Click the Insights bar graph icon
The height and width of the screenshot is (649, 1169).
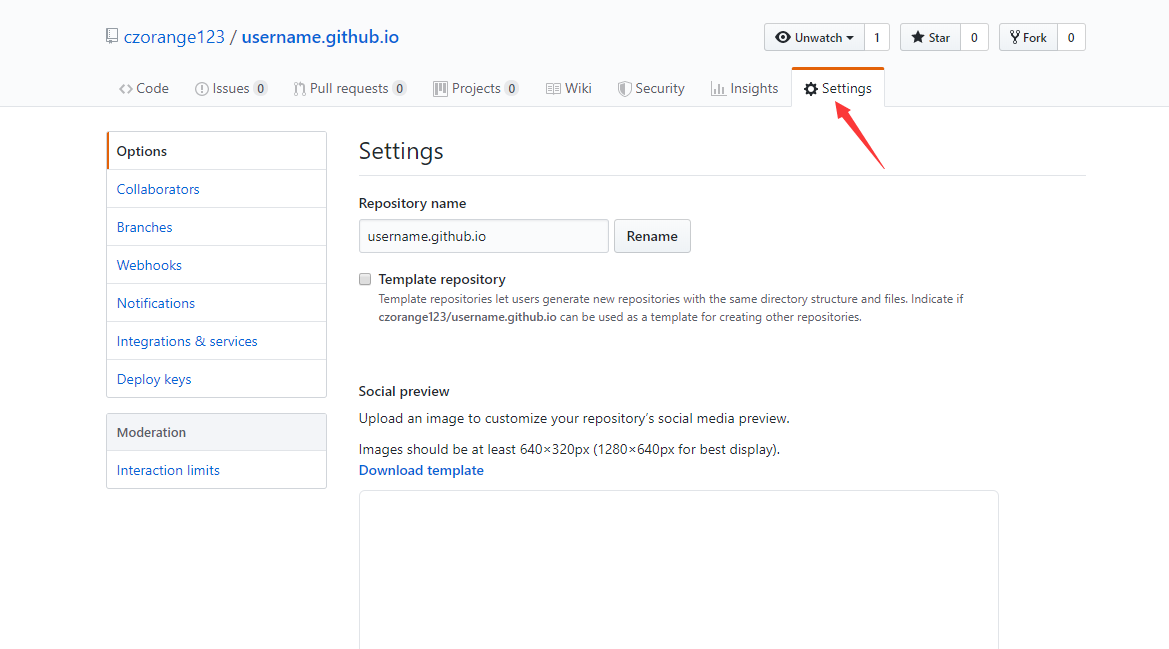point(718,89)
